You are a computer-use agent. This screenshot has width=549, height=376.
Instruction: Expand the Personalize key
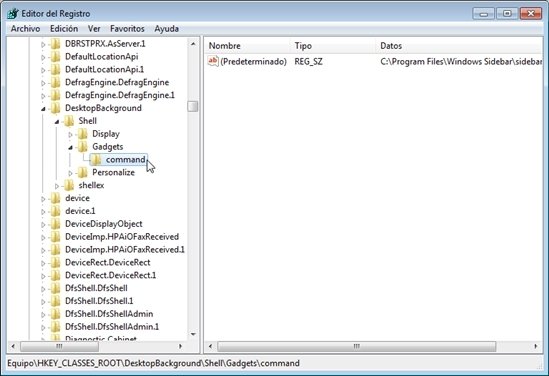tap(70, 173)
